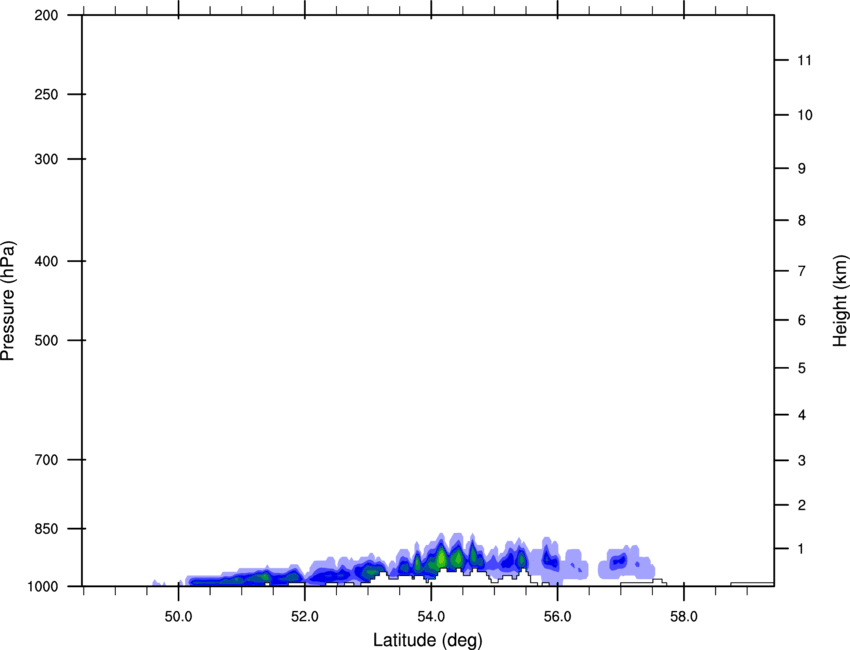Click the 300 pressure tick label
Viewport: 850px width, 650px height.
click(46, 159)
